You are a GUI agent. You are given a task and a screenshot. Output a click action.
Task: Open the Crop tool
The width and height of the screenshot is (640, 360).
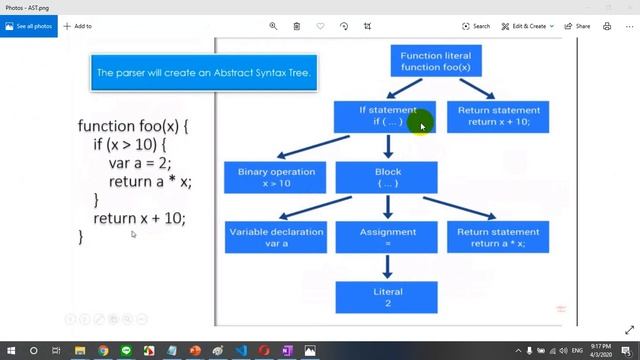click(367, 26)
